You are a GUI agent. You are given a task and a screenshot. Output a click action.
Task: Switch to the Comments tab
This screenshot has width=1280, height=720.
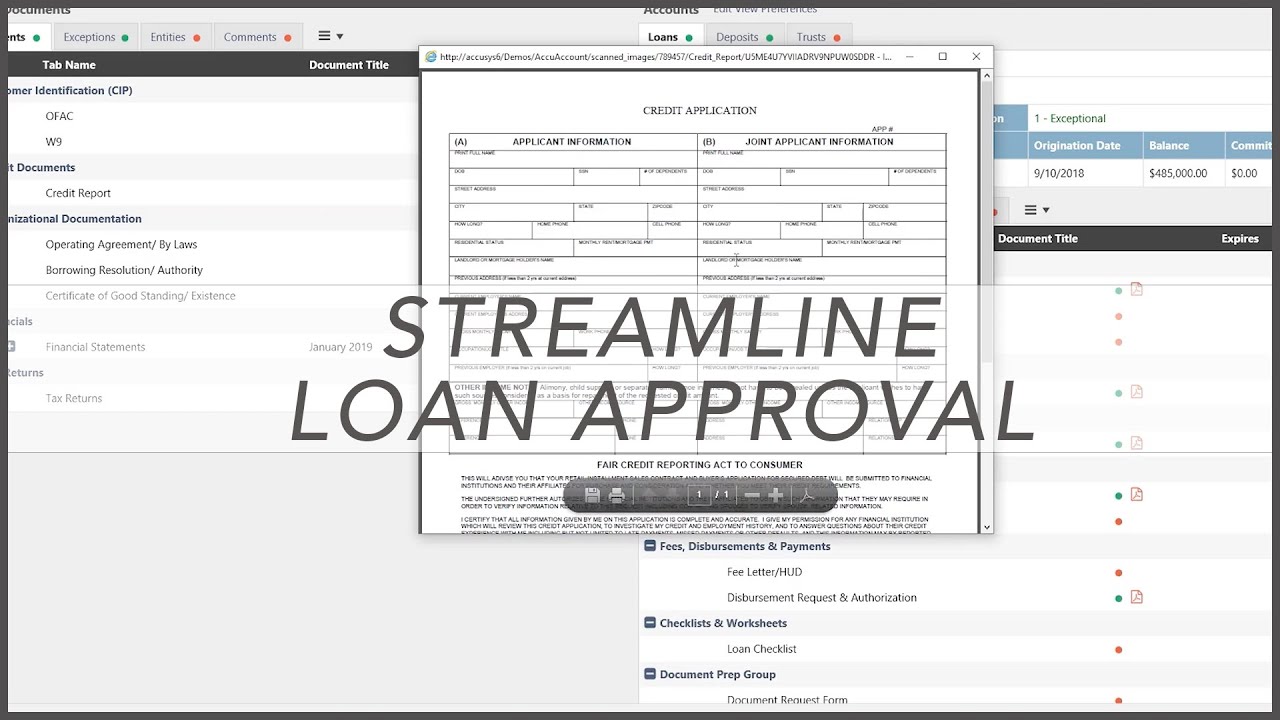click(x=257, y=37)
